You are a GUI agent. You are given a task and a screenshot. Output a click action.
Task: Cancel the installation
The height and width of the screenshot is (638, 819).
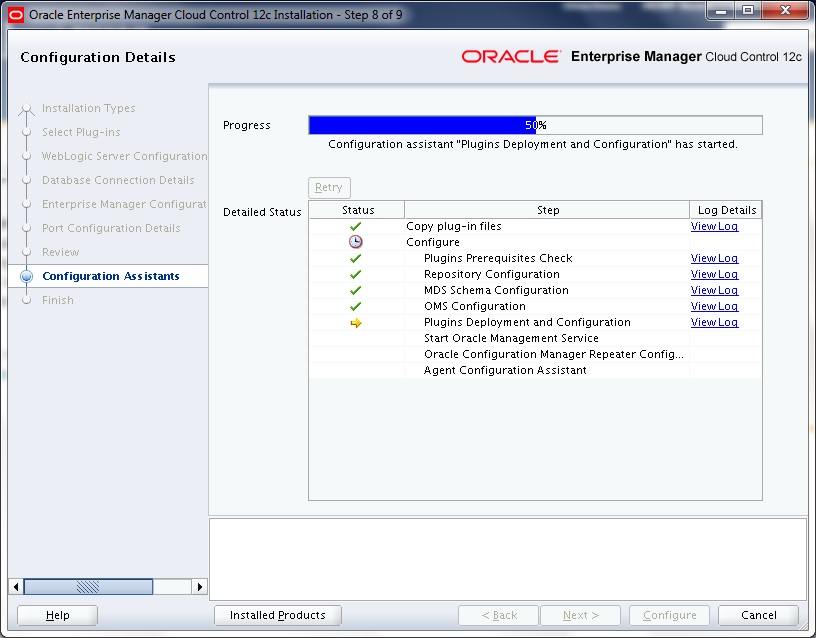[x=758, y=615]
